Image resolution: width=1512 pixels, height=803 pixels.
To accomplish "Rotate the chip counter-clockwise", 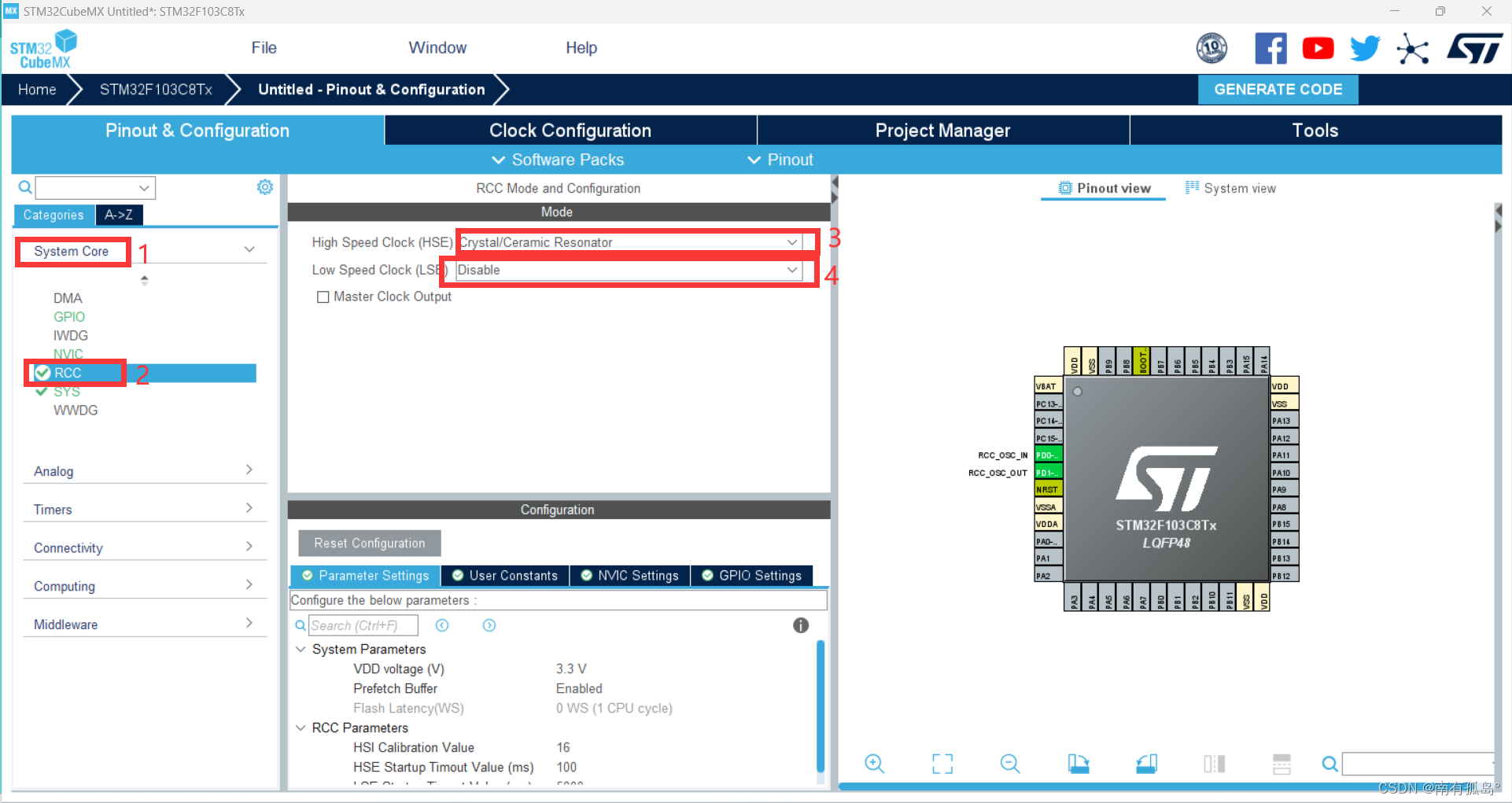I will (1146, 764).
